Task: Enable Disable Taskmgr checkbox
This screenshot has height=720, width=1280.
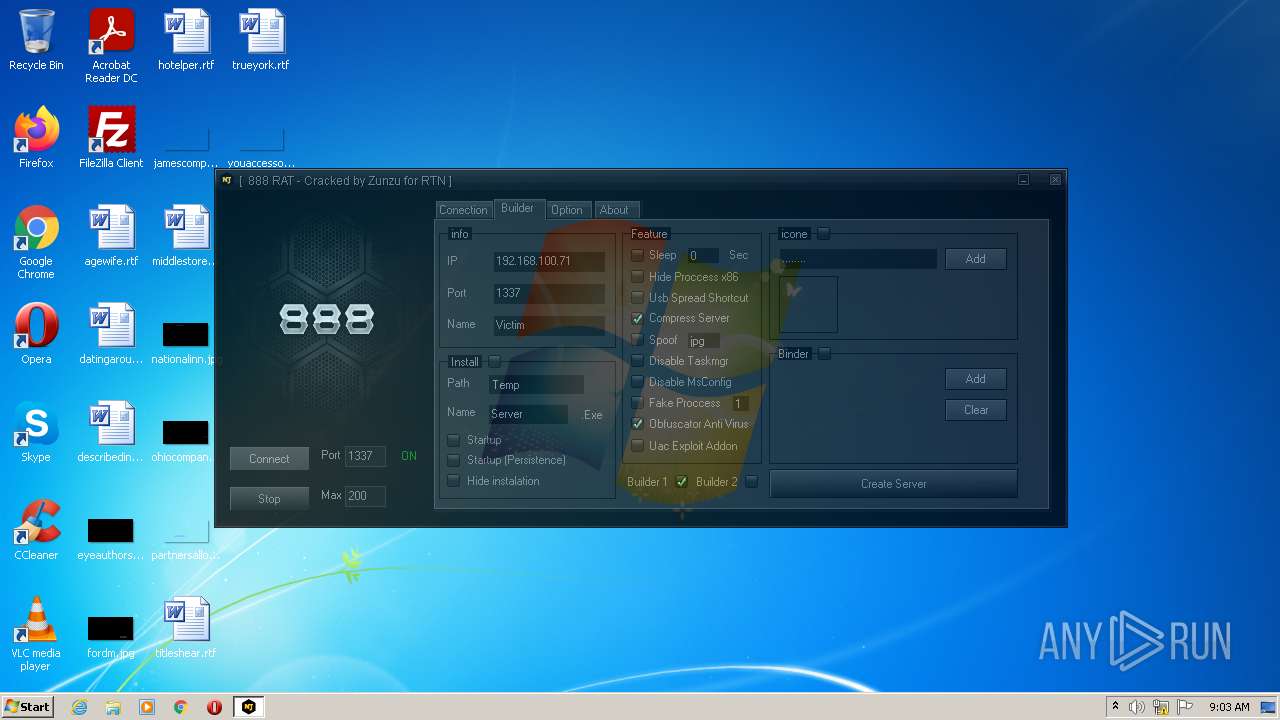Action: [x=637, y=361]
